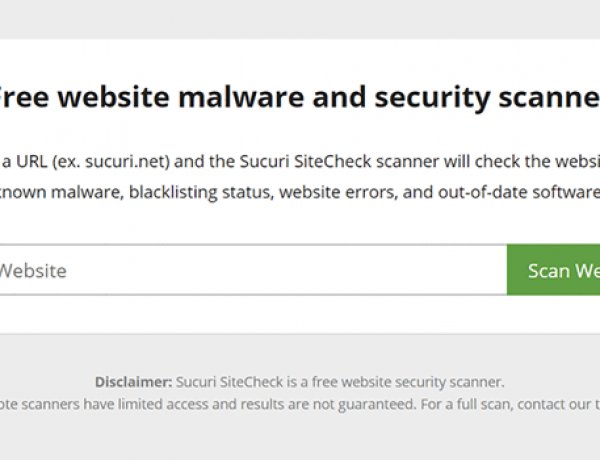The image size is (600, 460).
Task: Click the Scan Website button
Action: pos(555,270)
